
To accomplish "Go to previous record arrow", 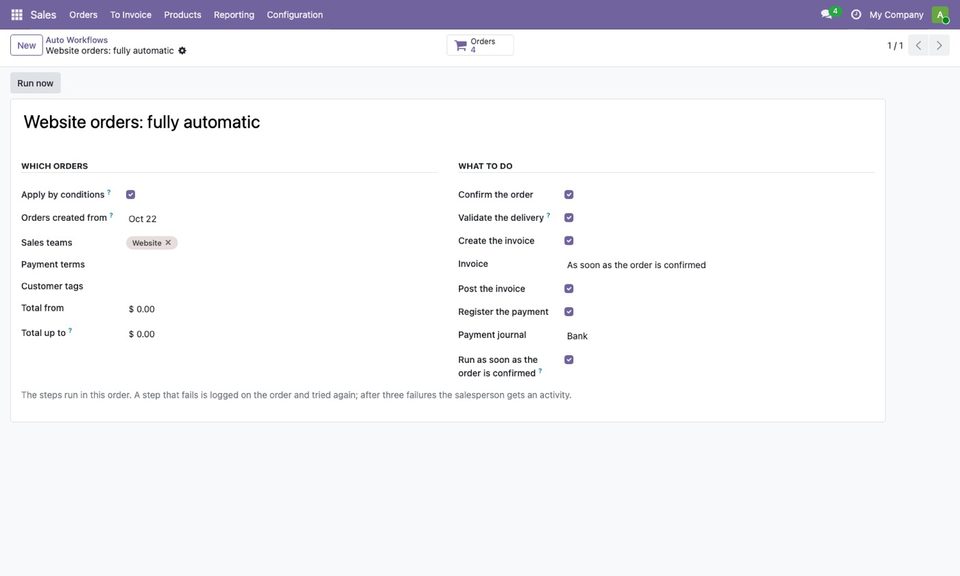I will click(918, 45).
